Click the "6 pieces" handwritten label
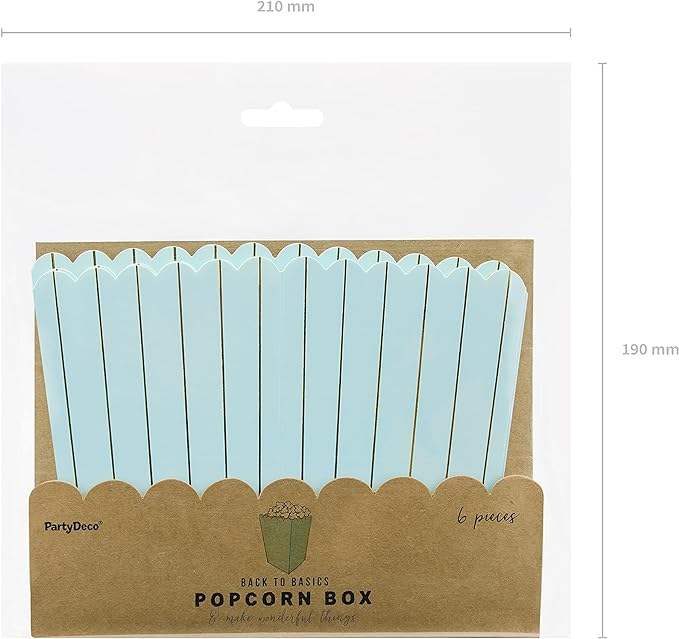 point(487,517)
